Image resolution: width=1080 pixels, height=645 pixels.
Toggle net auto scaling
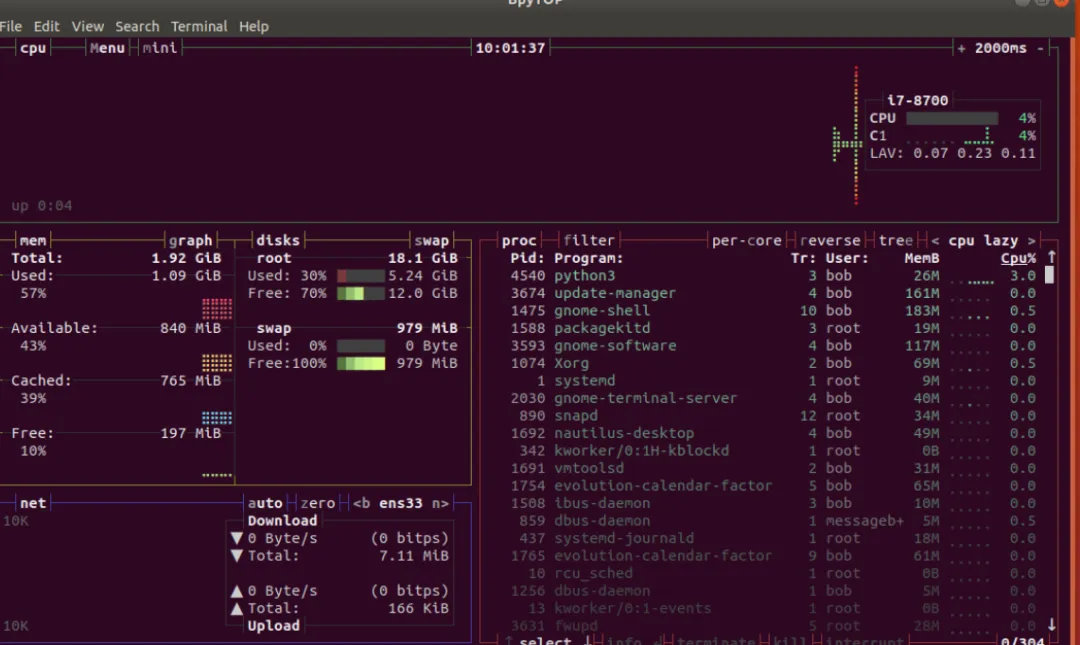point(265,503)
